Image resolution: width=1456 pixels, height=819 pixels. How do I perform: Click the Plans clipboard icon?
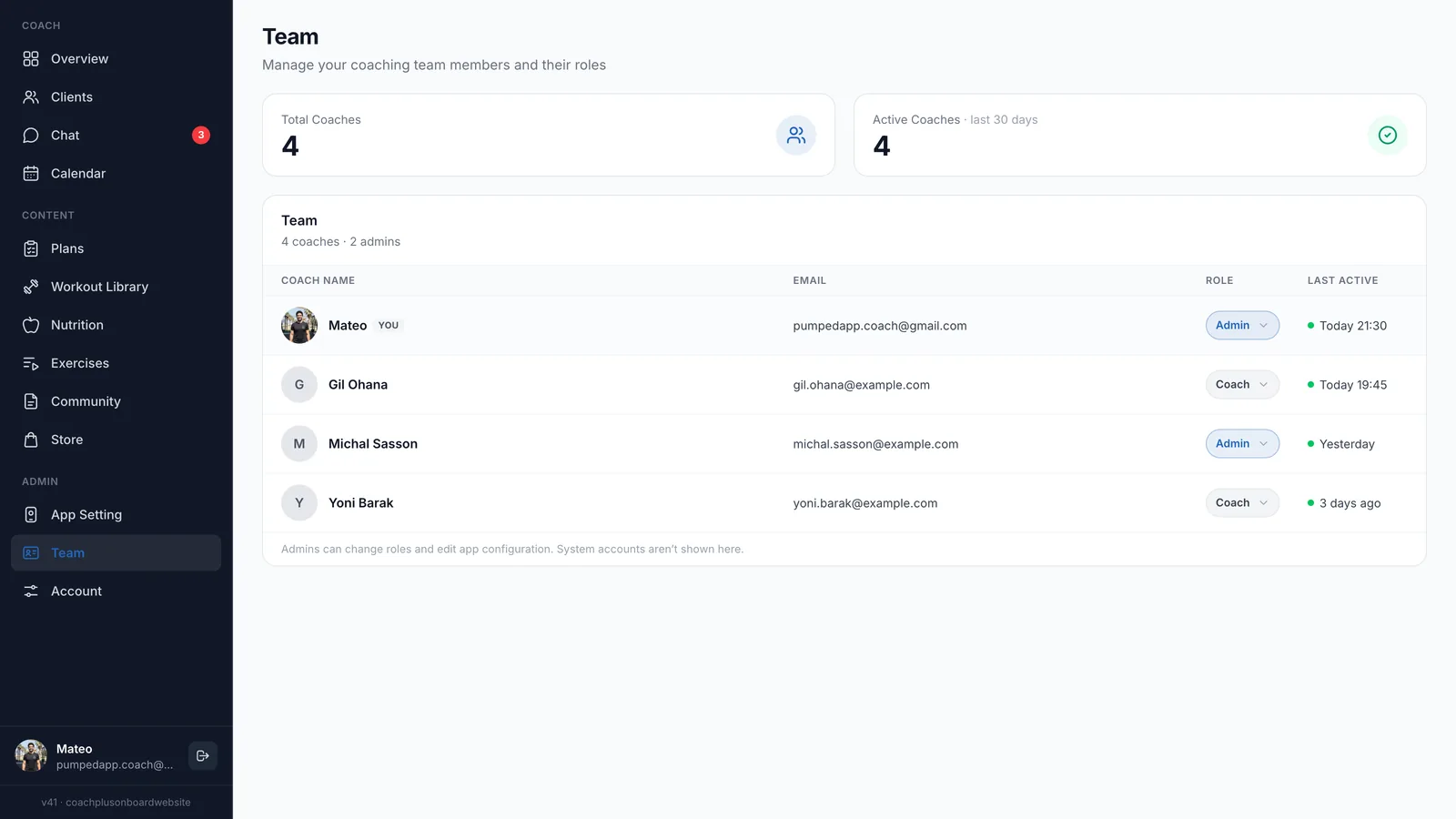point(31,248)
